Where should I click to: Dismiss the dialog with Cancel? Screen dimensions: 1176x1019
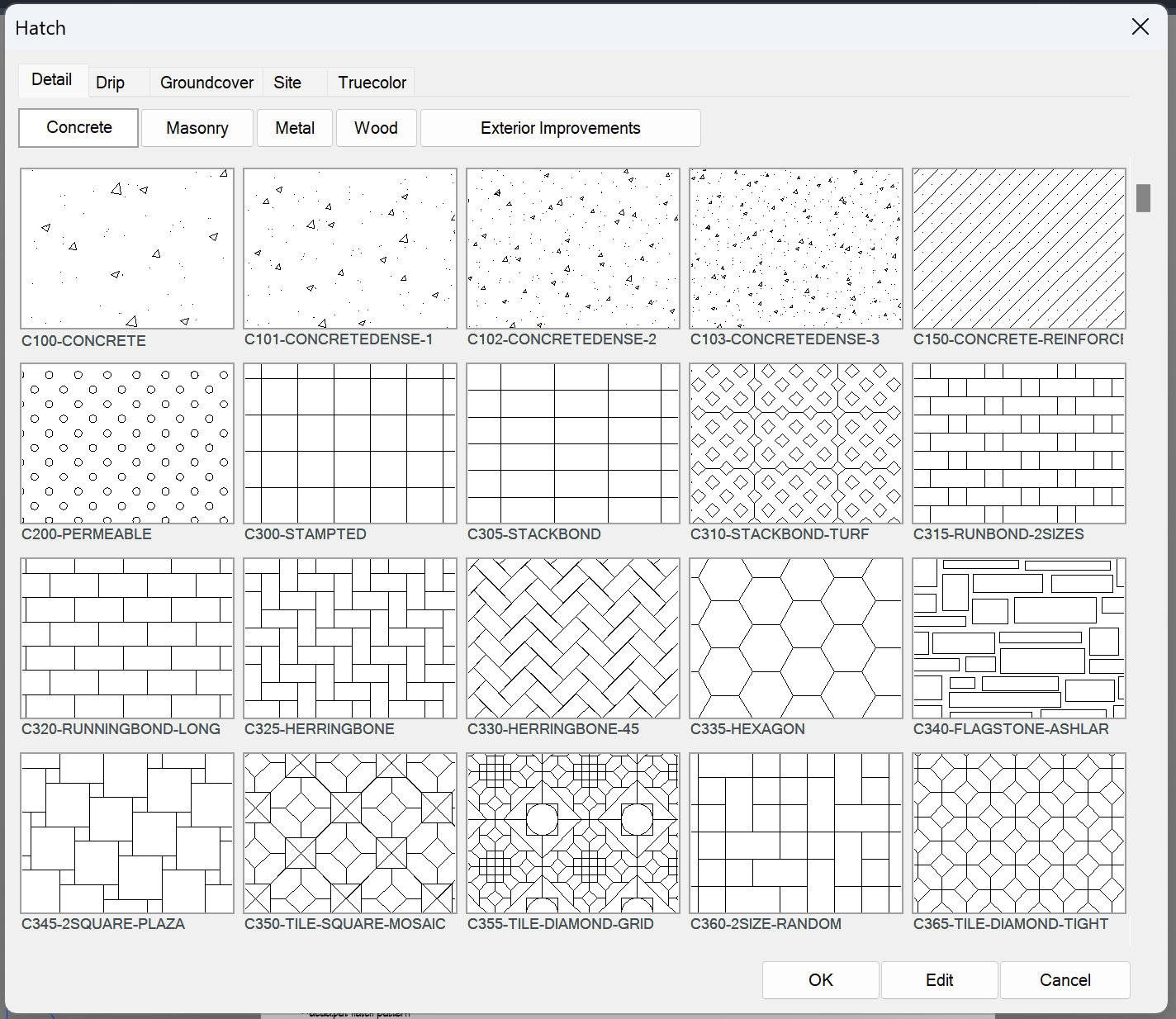pyautogui.click(x=1065, y=980)
